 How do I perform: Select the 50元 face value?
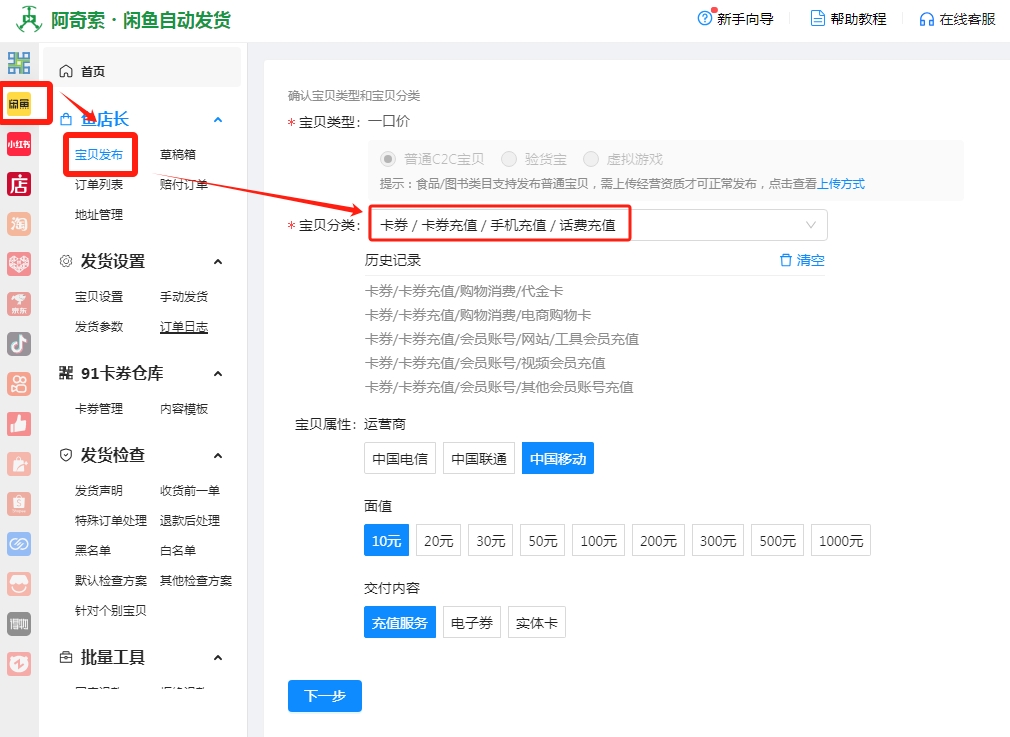click(x=543, y=541)
